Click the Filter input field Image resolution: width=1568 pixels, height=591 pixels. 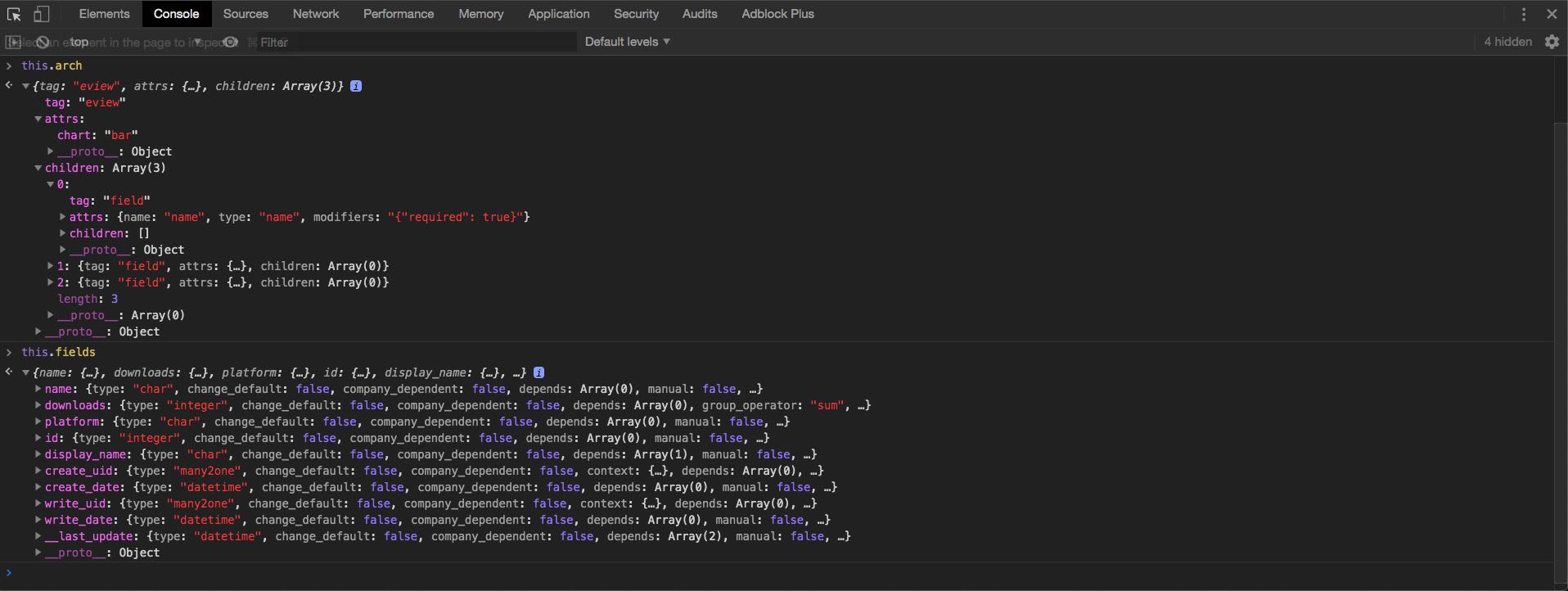[413, 42]
